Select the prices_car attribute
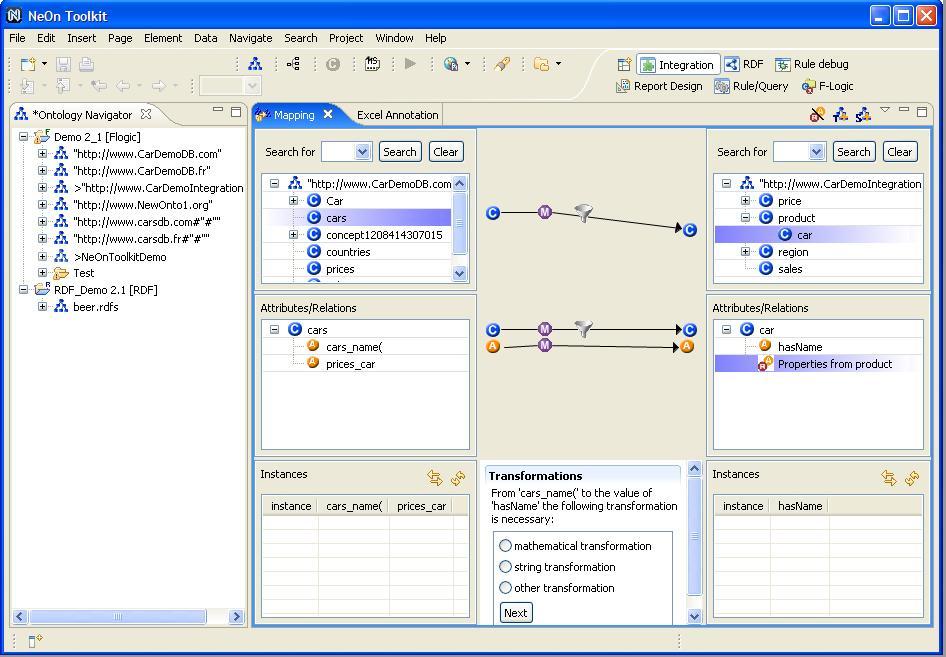 pyautogui.click(x=351, y=364)
